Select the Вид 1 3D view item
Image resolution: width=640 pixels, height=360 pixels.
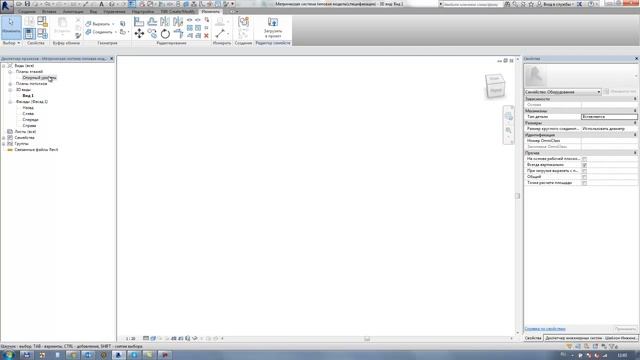tap(28, 96)
